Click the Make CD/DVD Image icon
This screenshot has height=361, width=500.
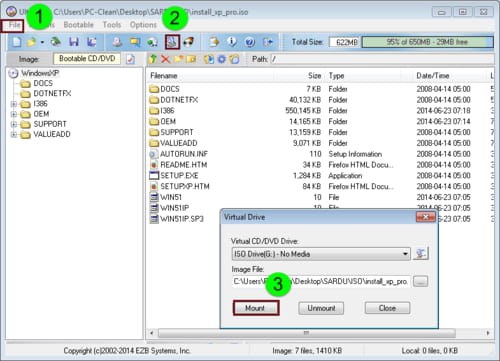coord(117,42)
